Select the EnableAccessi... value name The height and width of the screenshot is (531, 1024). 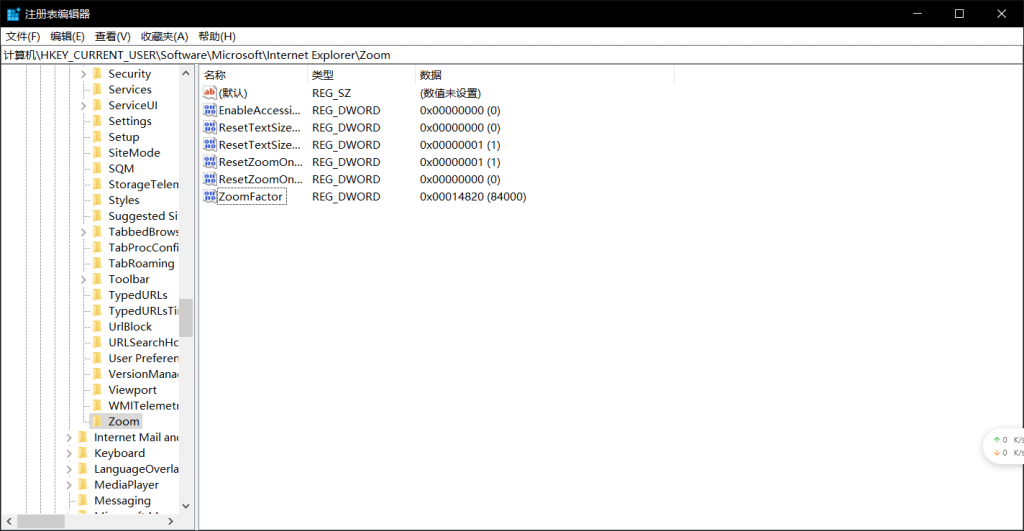coord(259,110)
